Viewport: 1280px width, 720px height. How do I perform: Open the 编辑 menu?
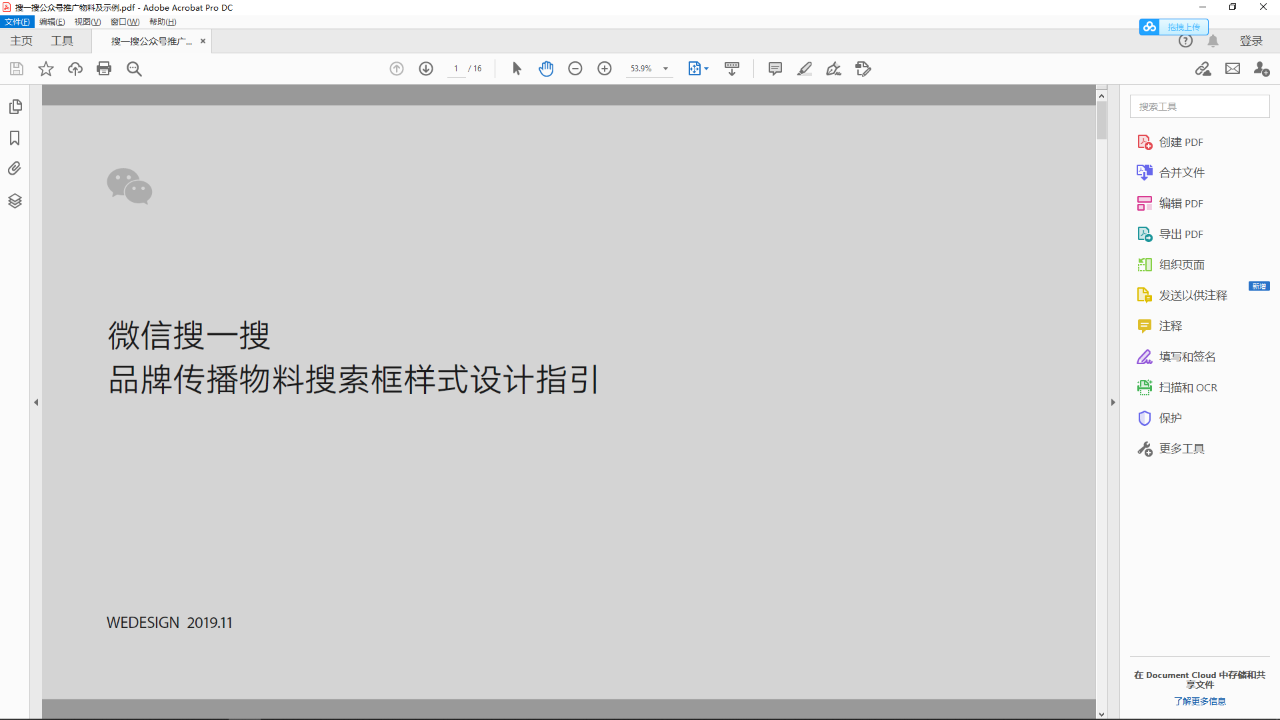[52, 22]
